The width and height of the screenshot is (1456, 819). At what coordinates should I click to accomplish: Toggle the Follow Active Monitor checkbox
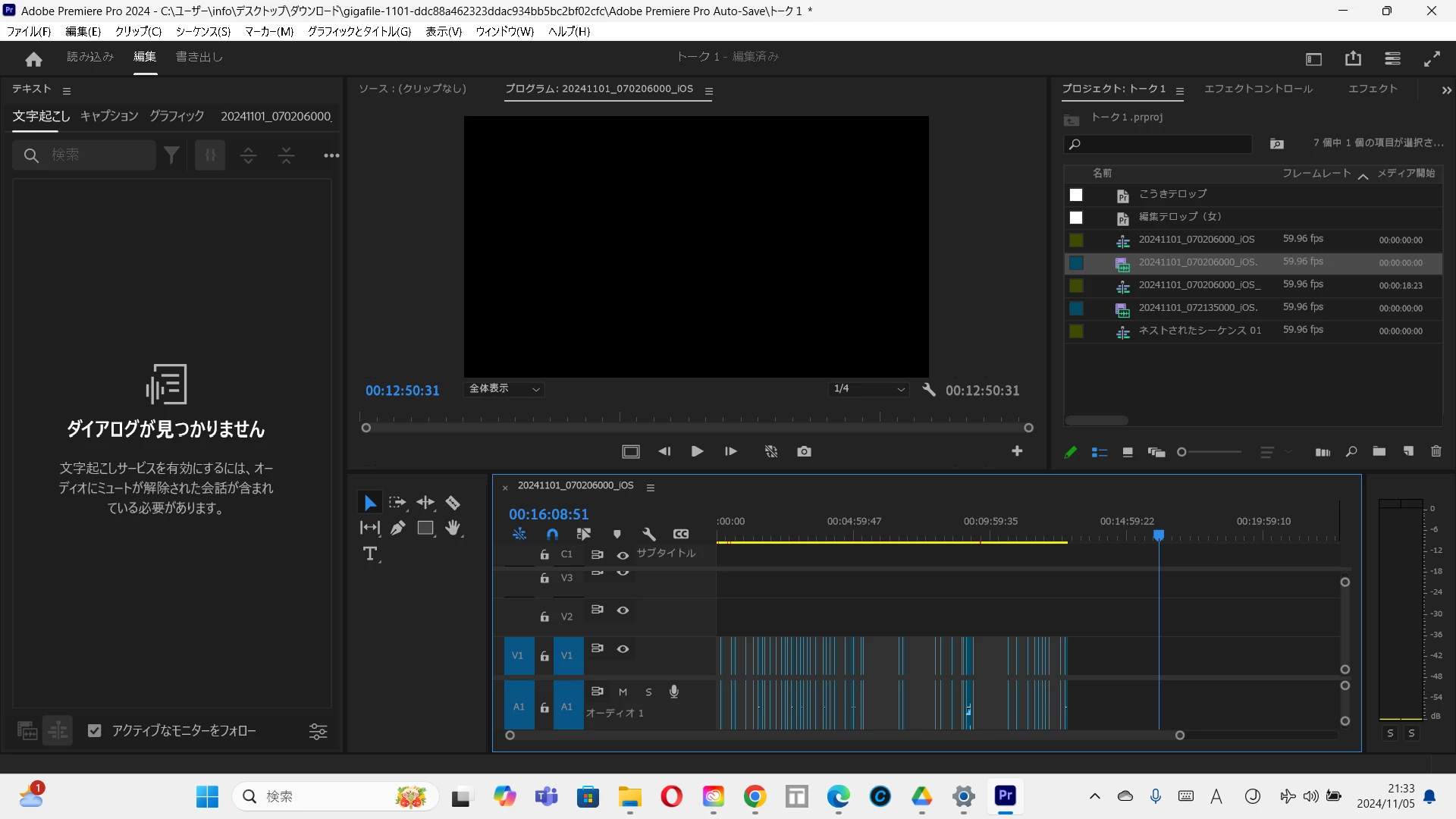(x=95, y=731)
